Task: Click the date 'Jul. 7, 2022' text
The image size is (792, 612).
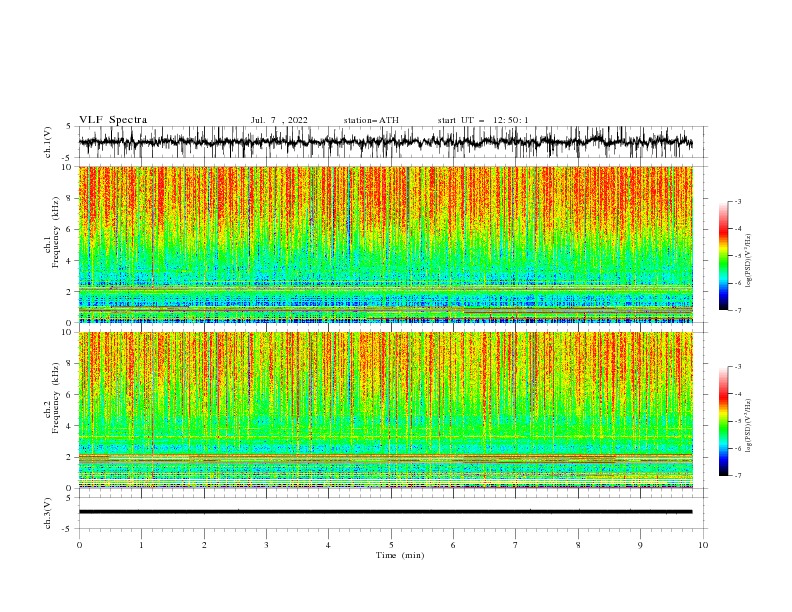Action: click(279, 120)
